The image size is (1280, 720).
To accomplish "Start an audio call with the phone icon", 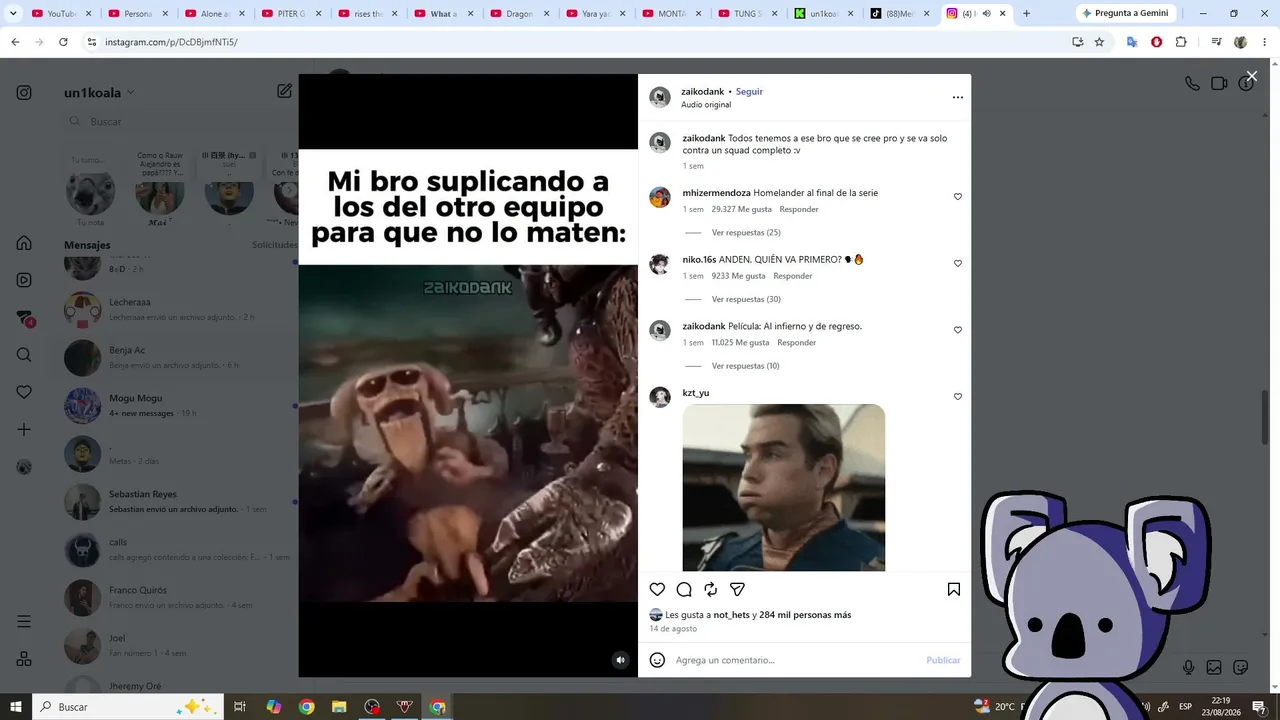I will [1192, 84].
